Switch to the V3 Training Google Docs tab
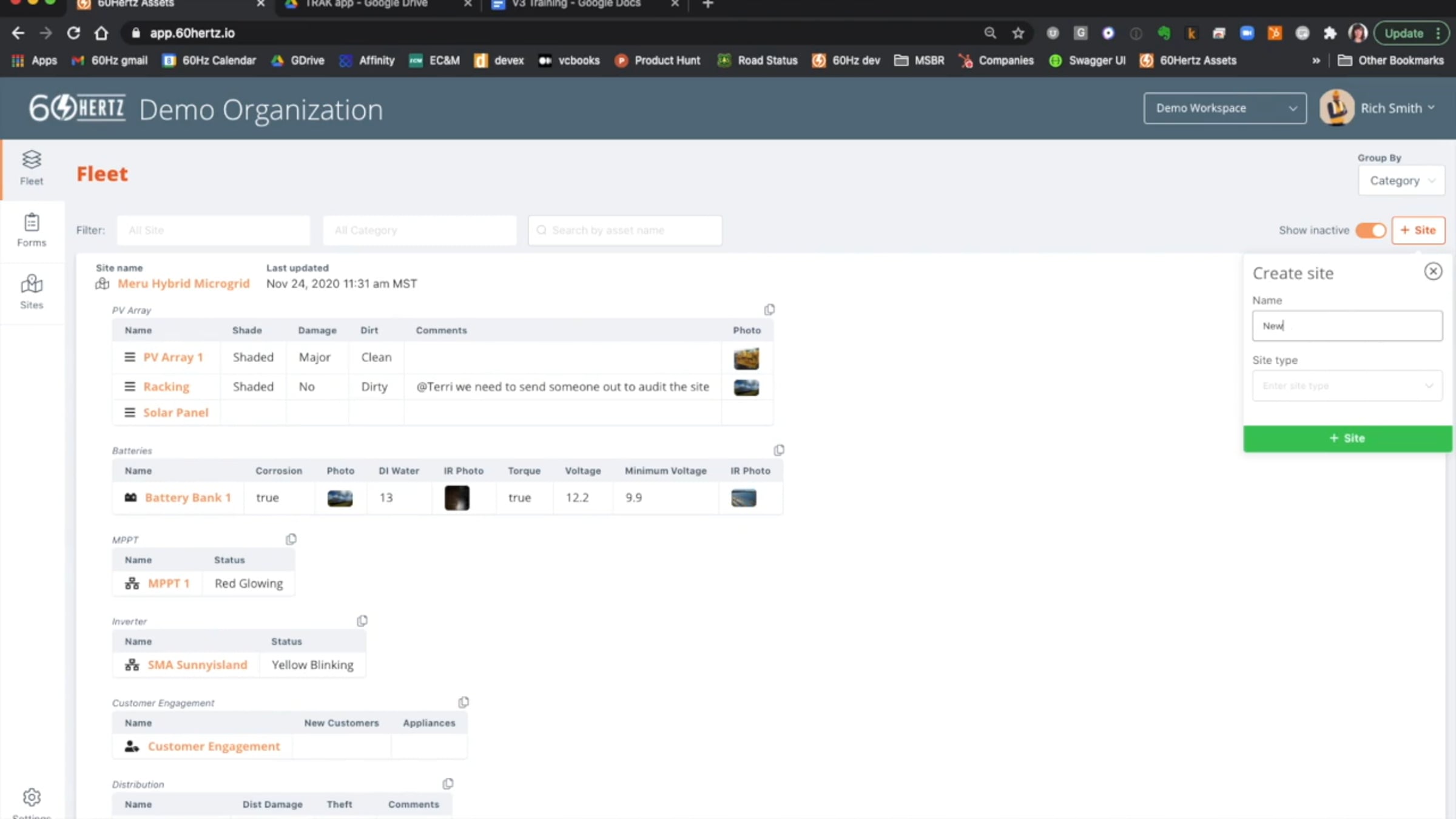Viewport: 1456px width, 819px height. click(576, 5)
